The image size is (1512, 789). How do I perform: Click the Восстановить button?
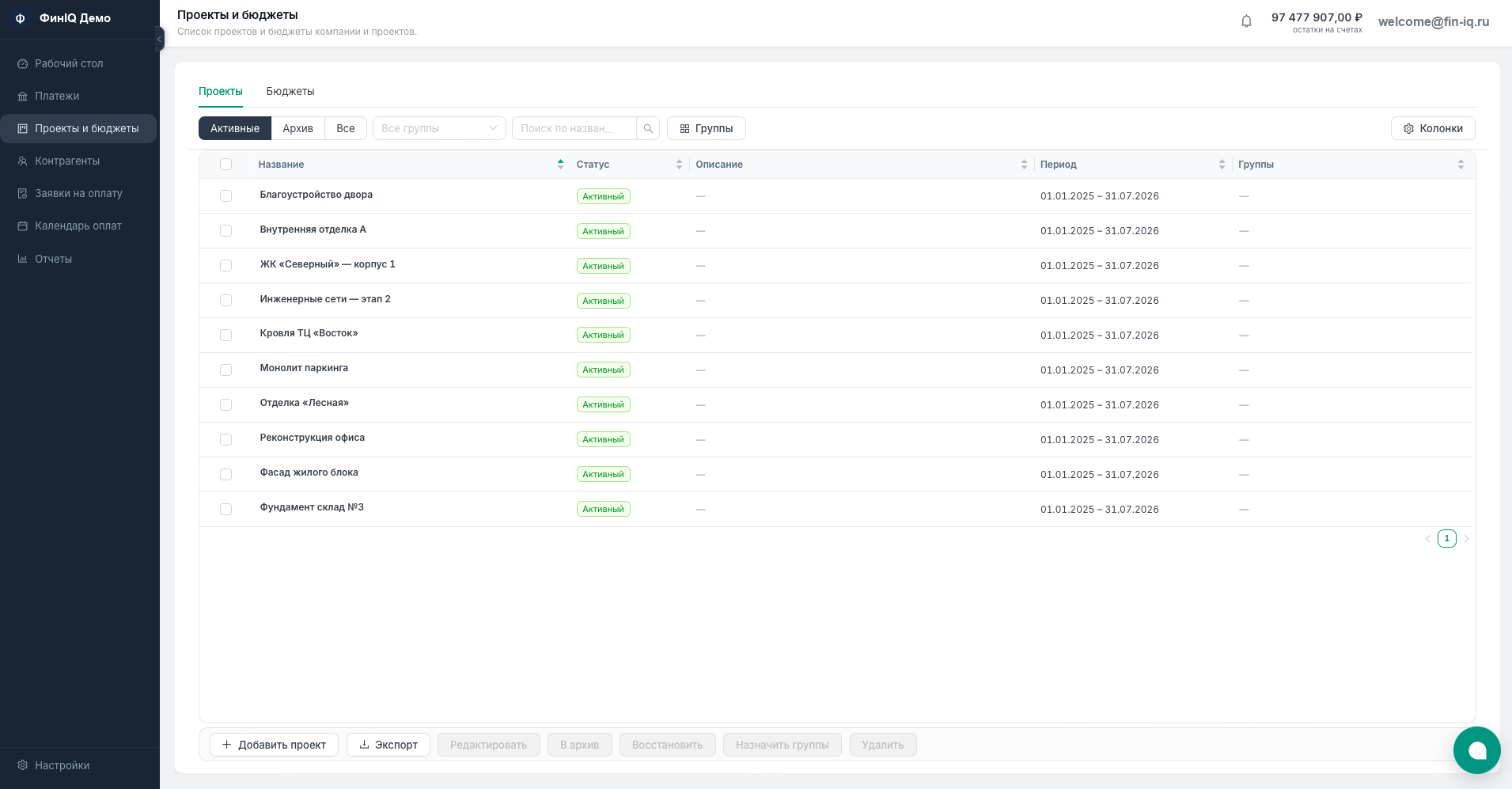pyautogui.click(x=668, y=745)
